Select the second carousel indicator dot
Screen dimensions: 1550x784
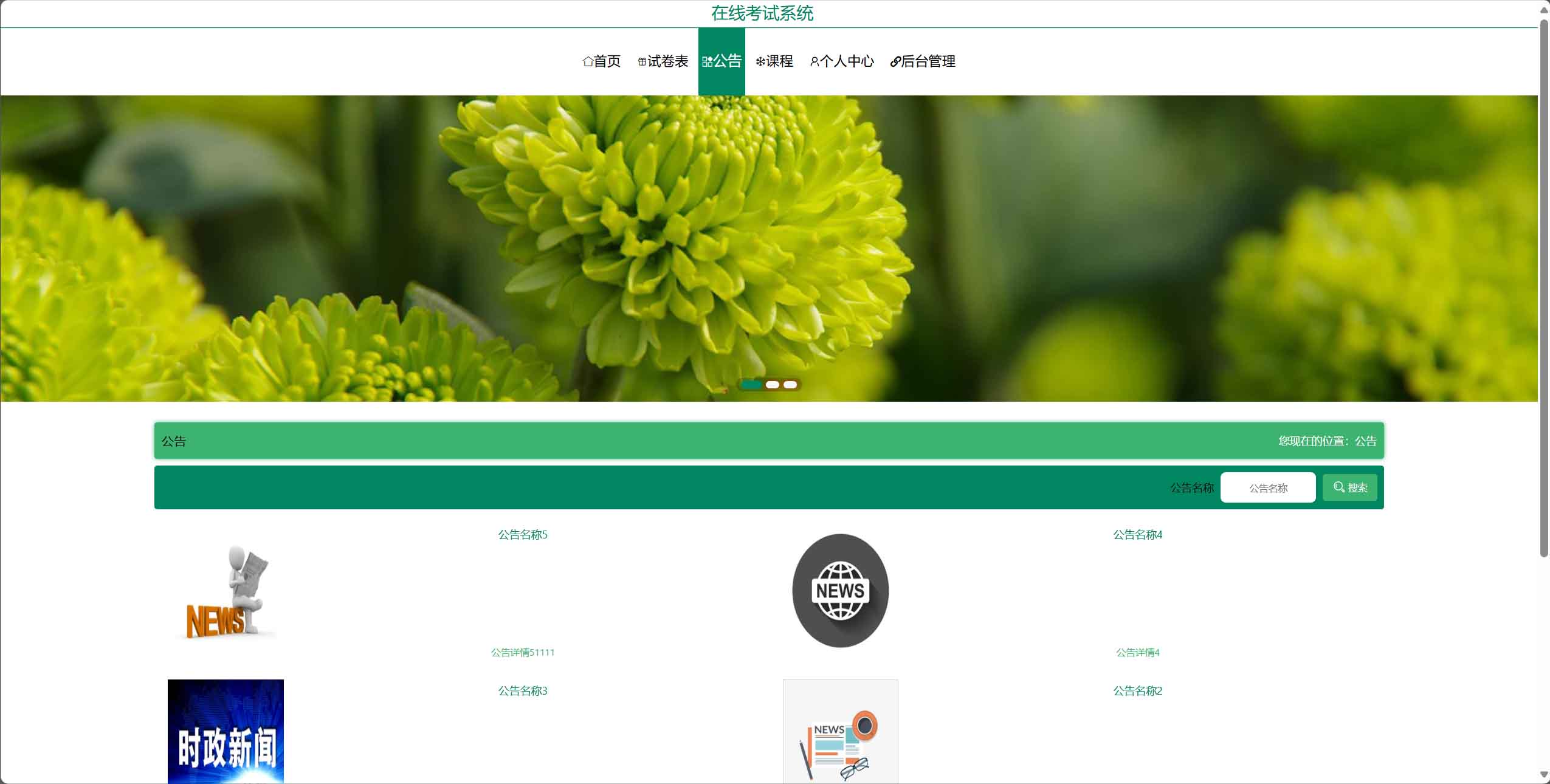click(x=773, y=385)
